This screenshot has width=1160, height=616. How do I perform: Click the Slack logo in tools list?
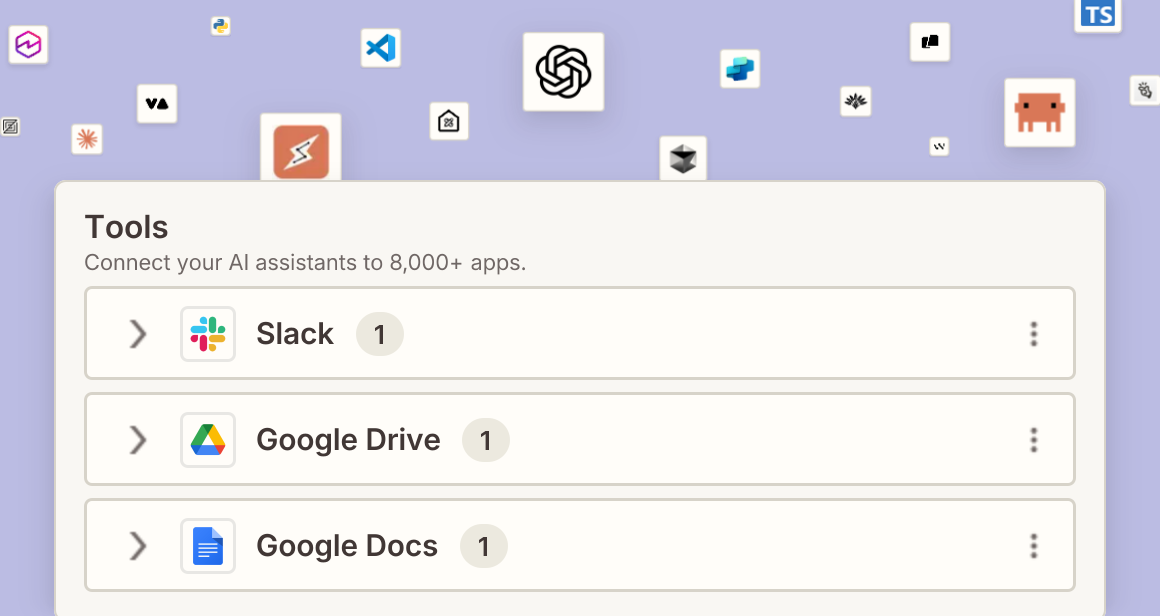(208, 334)
